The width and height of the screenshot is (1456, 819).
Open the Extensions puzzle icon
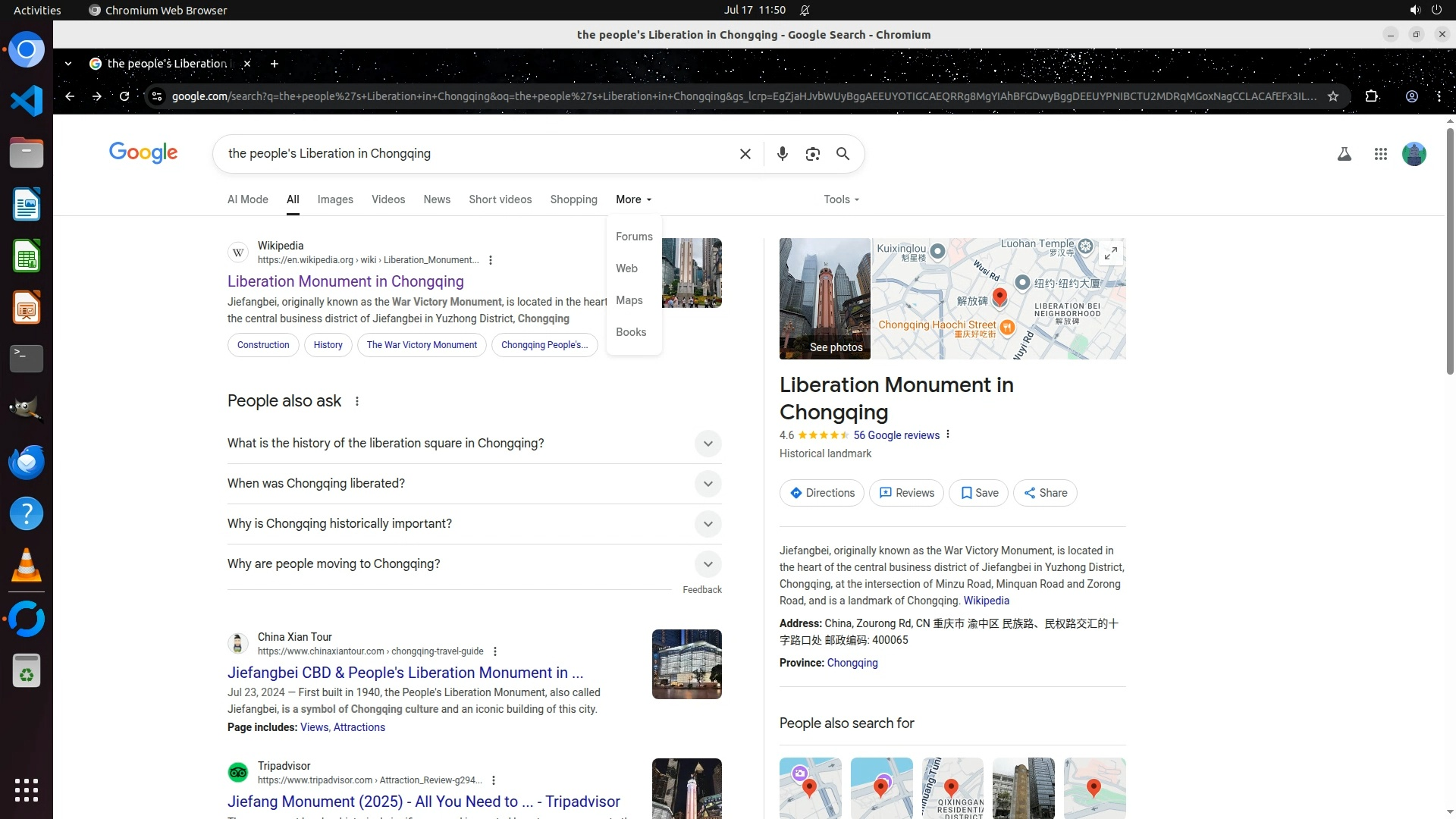[1371, 96]
